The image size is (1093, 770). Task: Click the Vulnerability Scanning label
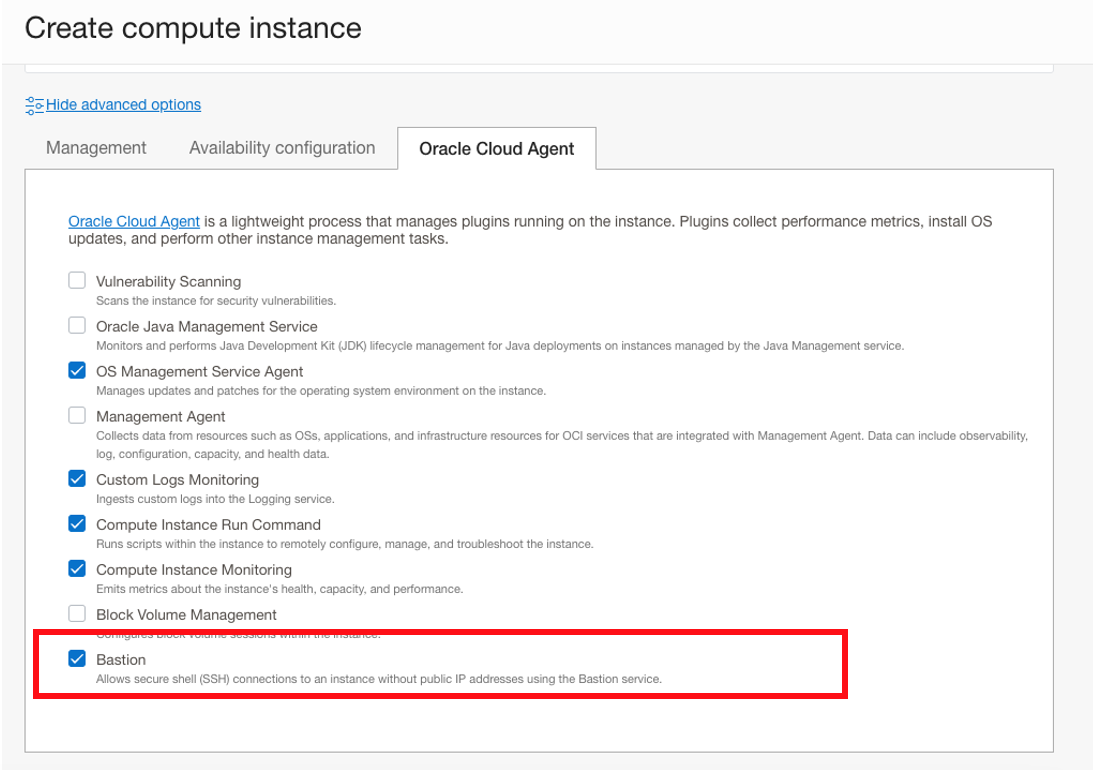tap(169, 282)
